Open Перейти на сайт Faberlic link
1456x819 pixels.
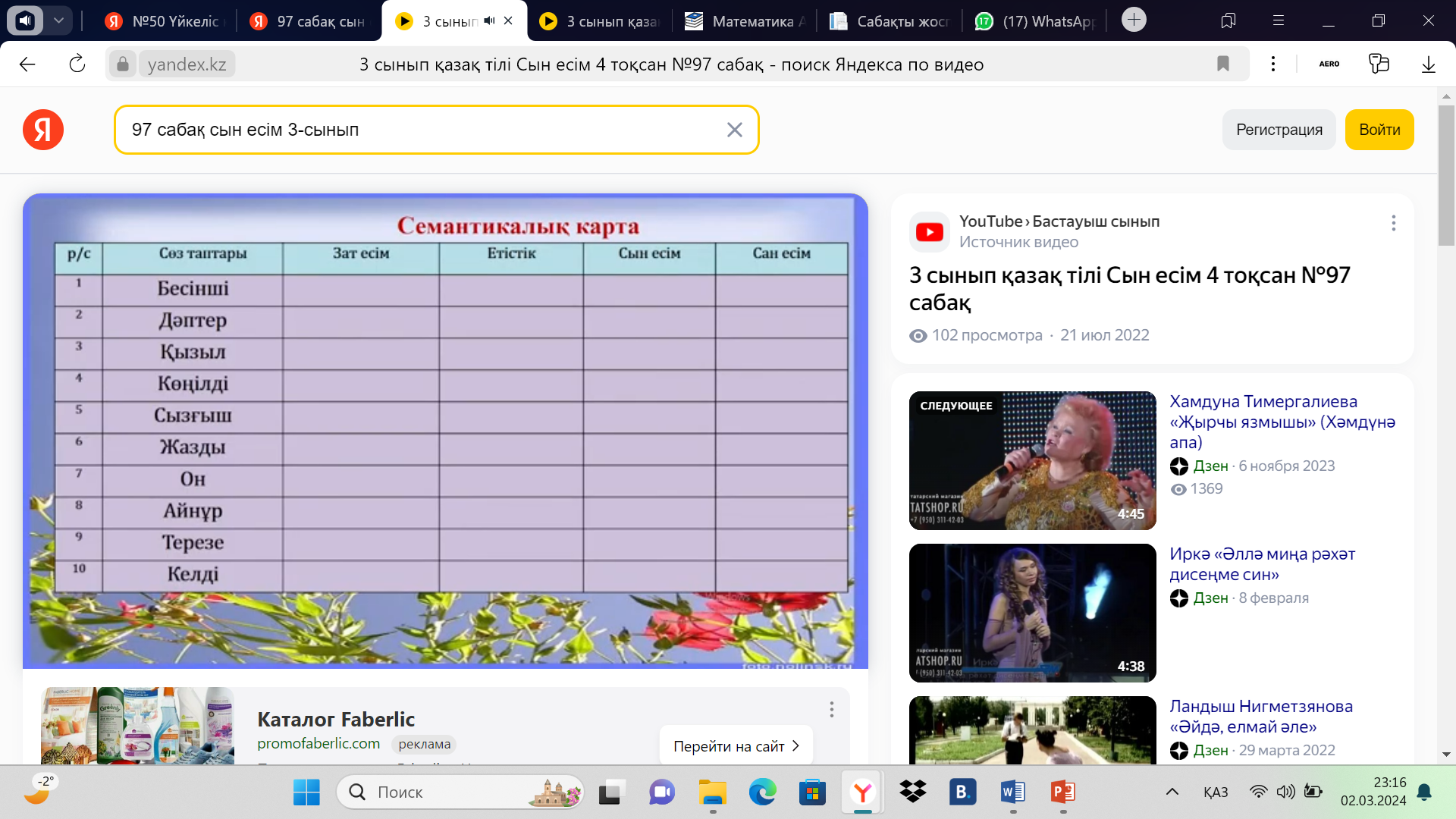tap(736, 746)
